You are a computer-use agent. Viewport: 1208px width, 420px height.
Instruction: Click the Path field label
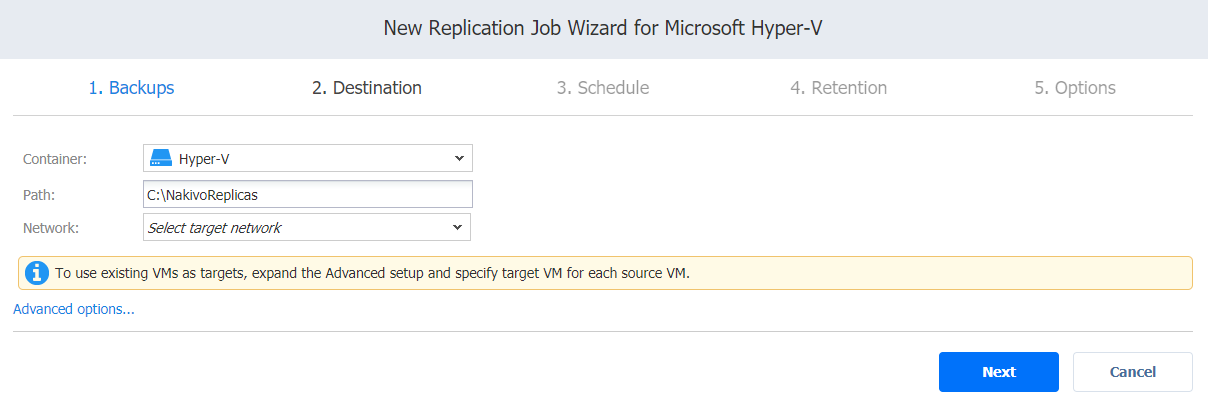pos(38,194)
